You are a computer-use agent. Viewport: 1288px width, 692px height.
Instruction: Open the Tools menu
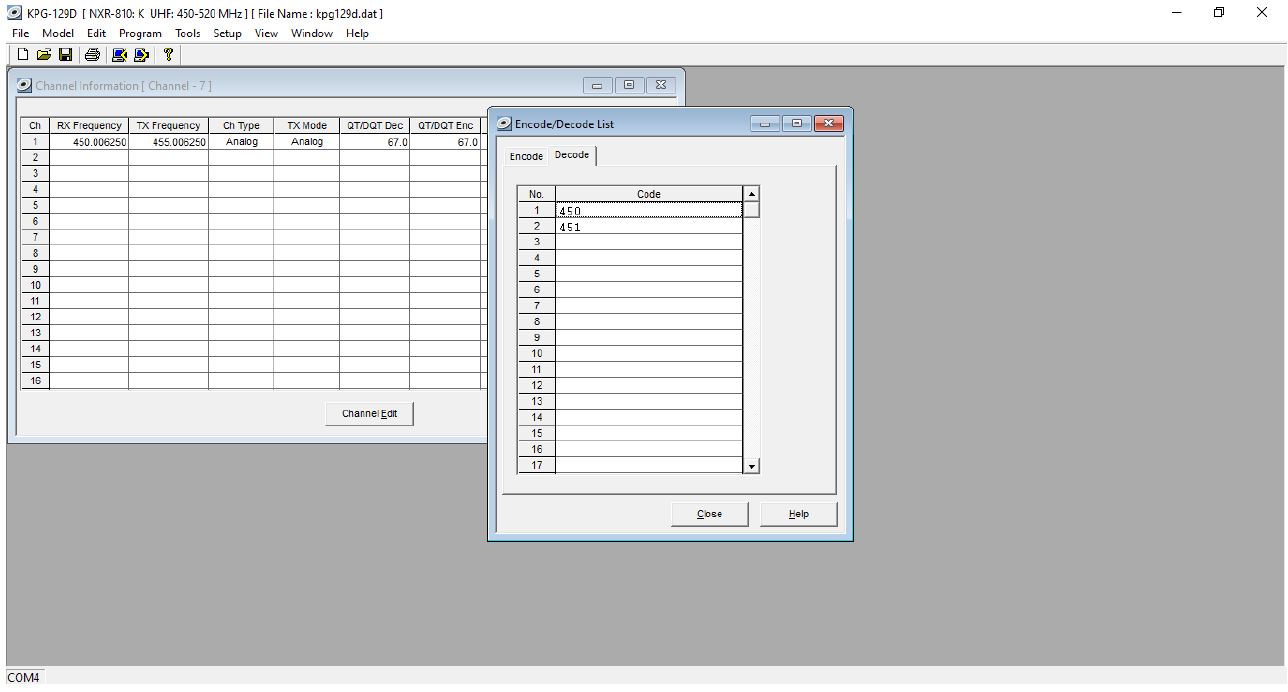tap(188, 33)
